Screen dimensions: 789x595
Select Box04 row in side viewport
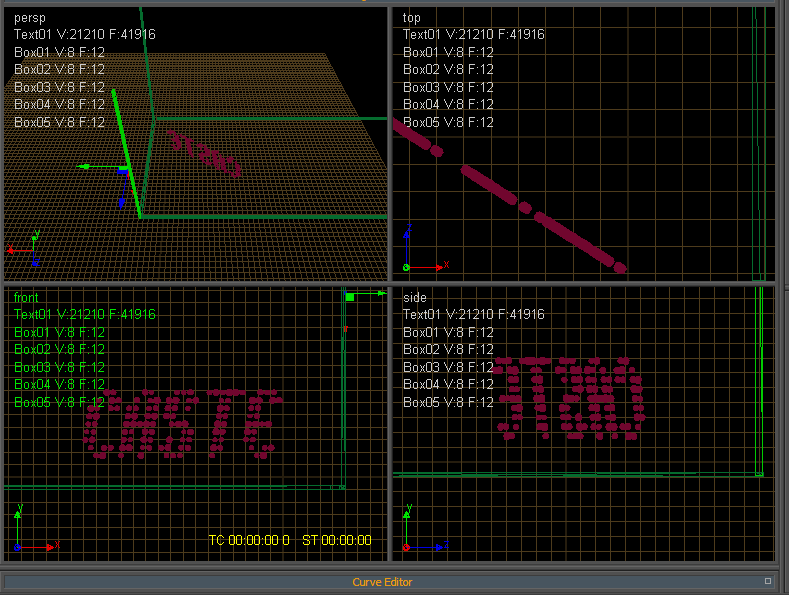click(x=448, y=385)
